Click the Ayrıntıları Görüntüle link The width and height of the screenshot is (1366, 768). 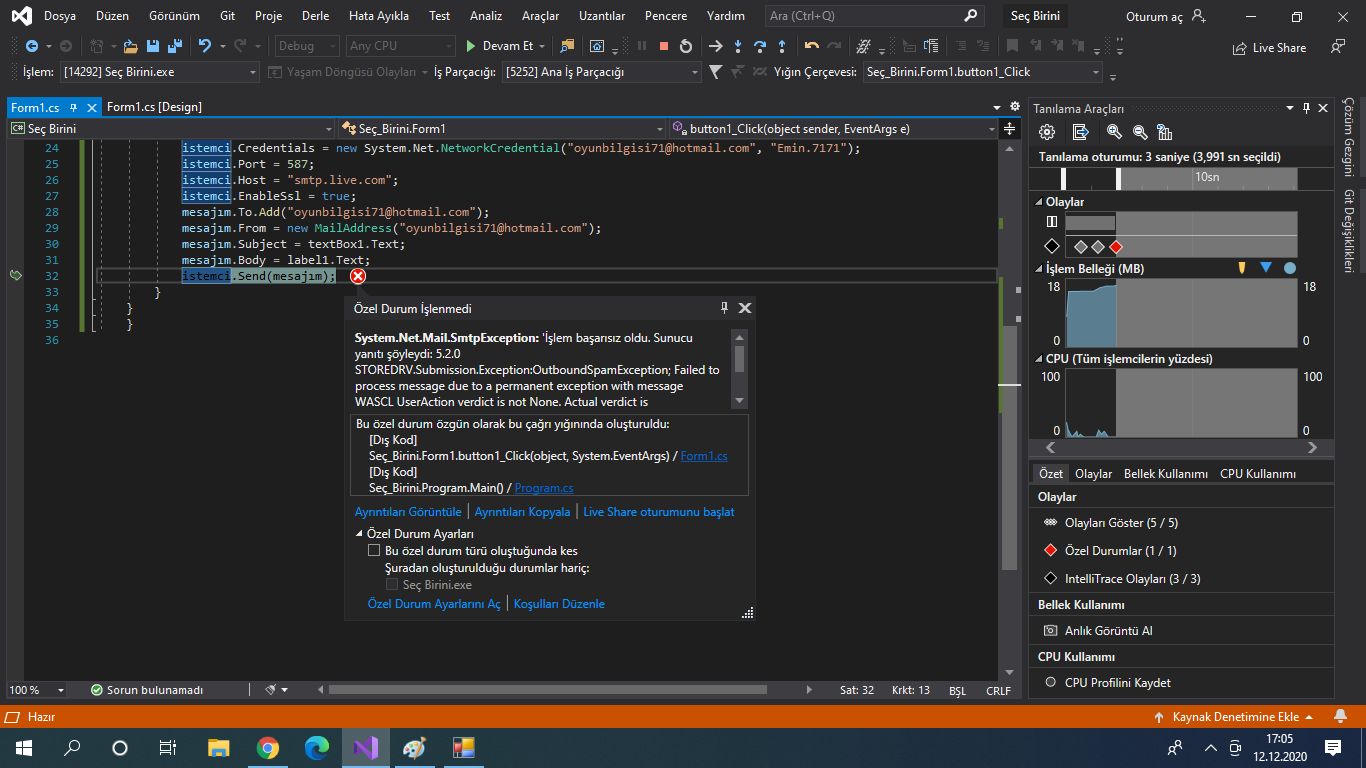coord(408,512)
